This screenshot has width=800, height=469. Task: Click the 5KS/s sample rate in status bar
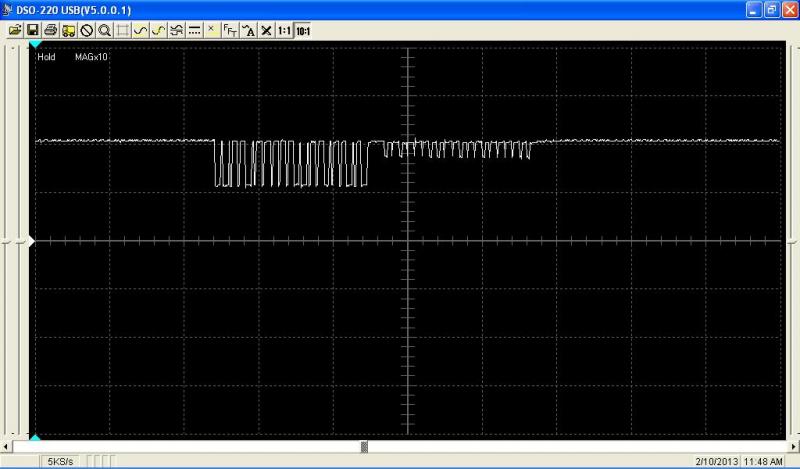coord(60,461)
